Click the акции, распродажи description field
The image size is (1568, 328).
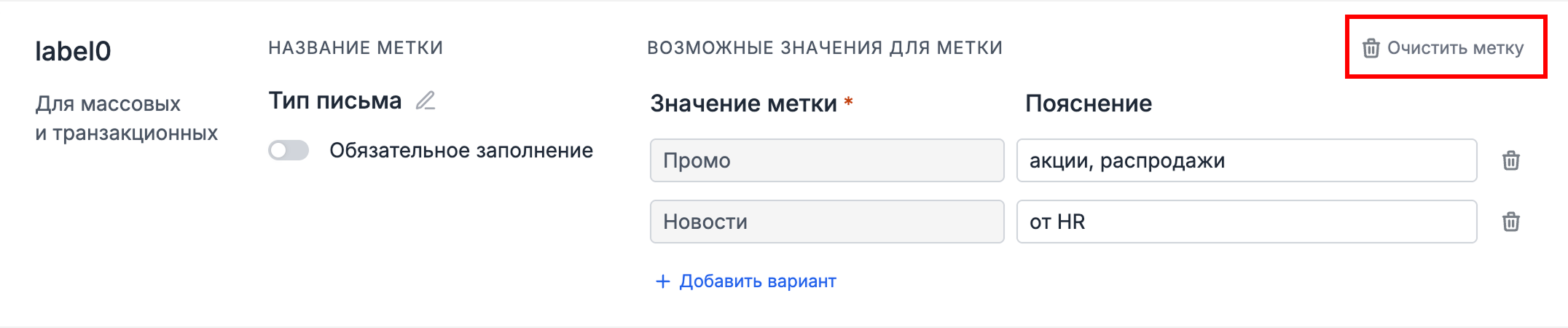[x=1246, y=160]
